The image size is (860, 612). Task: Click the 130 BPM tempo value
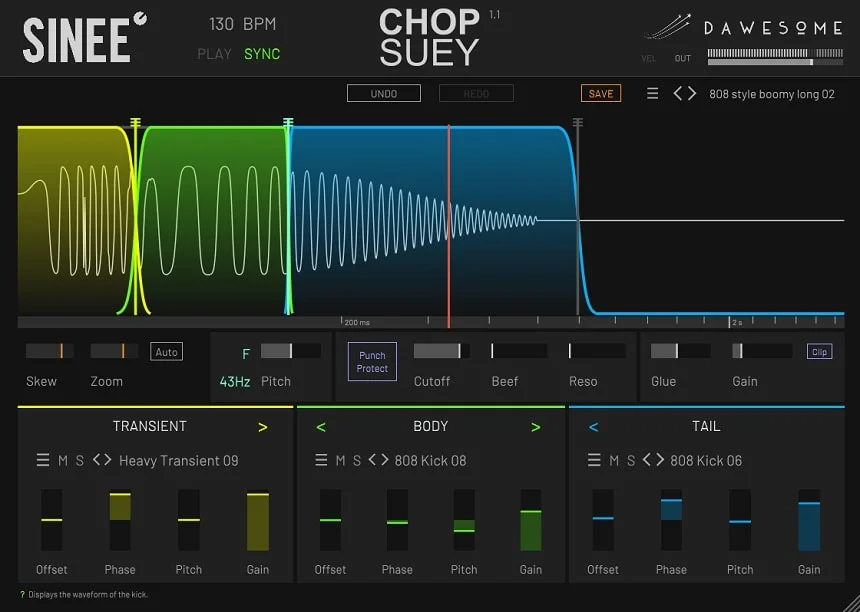pyautogui.click(x=242, y=24)
